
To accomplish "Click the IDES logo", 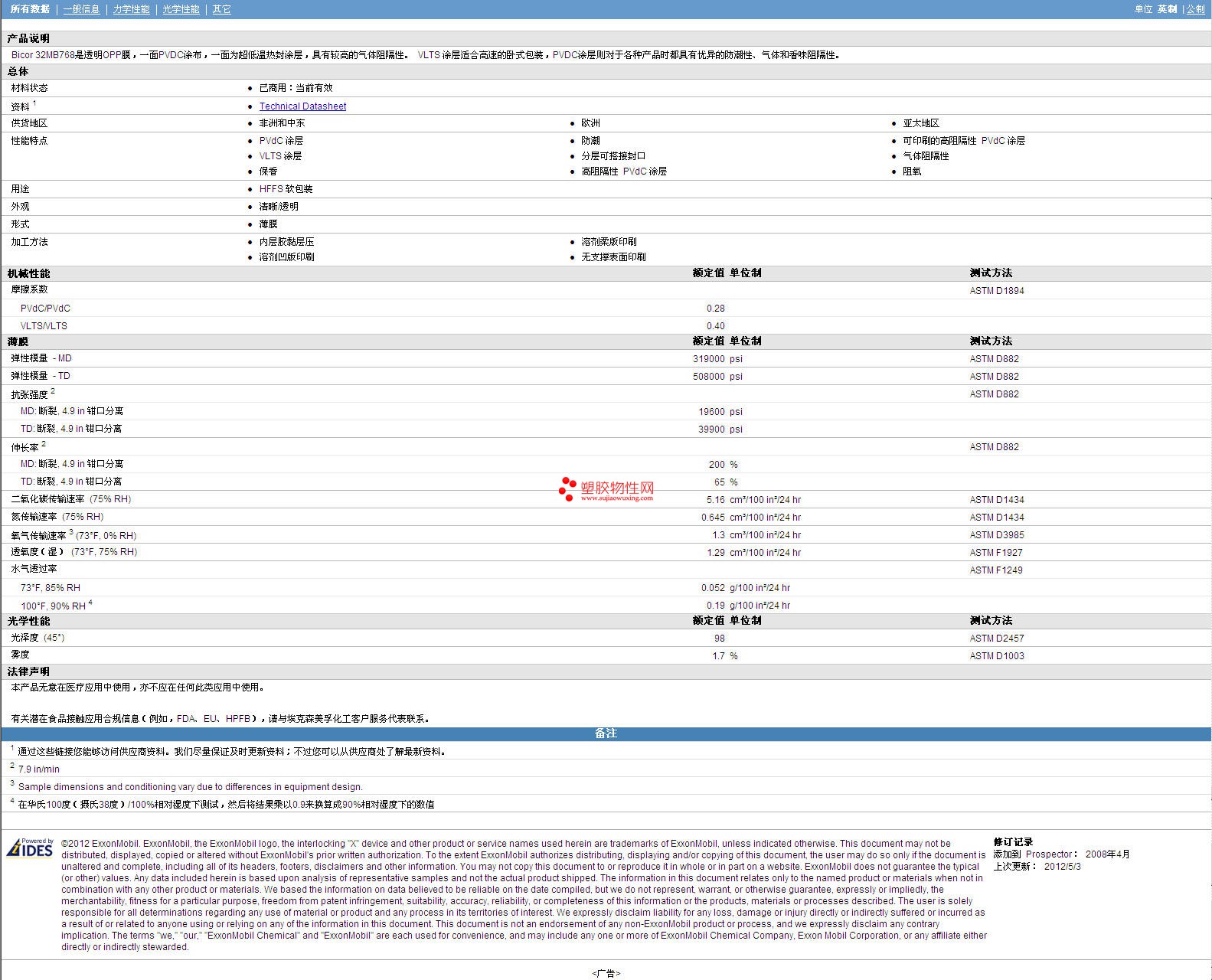I will 30,848.
